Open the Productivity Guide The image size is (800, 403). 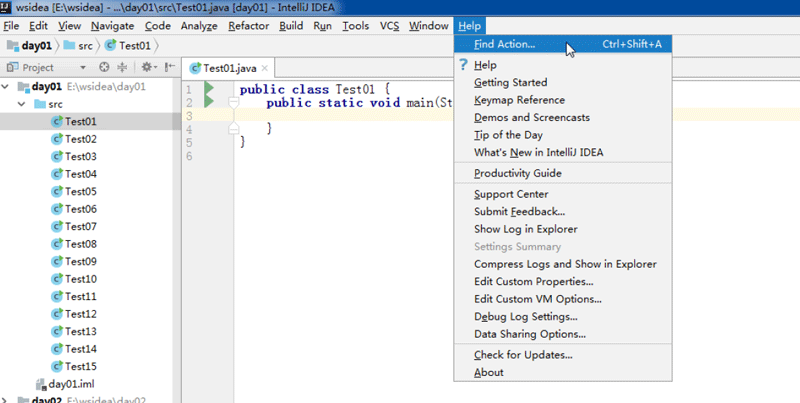pos(563,173)
